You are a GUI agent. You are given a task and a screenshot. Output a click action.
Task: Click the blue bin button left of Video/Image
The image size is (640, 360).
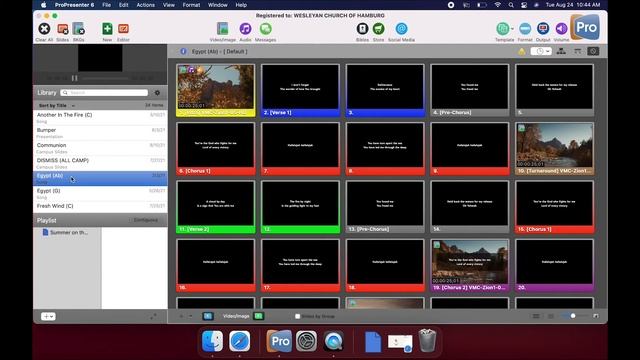click(x=208, y=316)
